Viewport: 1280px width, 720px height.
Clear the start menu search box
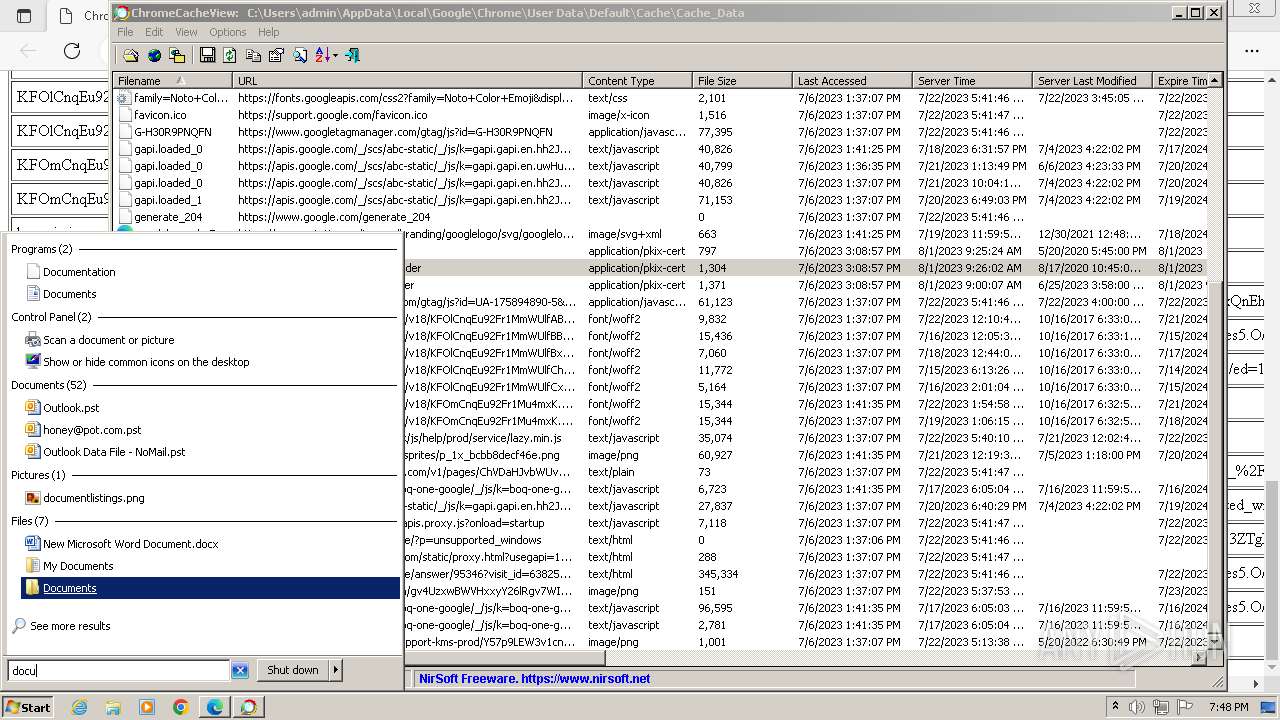[x=240, y=670]
